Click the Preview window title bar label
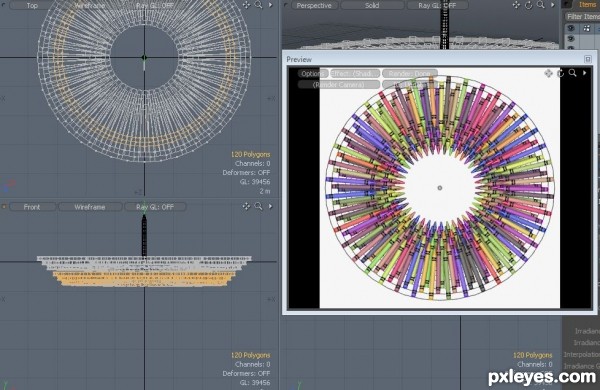This screenshot has width=600, height=390. pyautogui.click(x=299, y=59)
